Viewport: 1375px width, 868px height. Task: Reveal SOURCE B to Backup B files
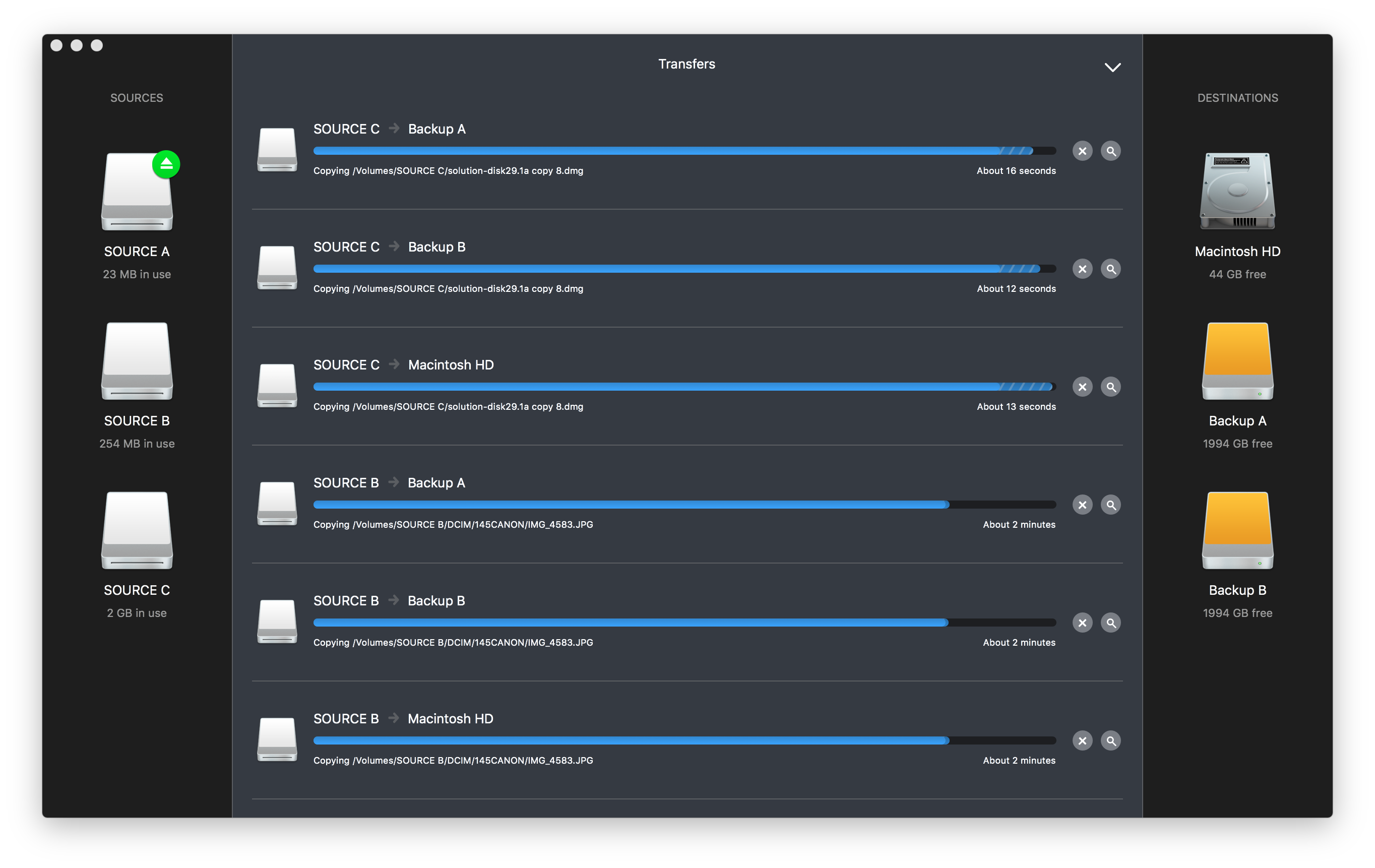pos(1110,623)
